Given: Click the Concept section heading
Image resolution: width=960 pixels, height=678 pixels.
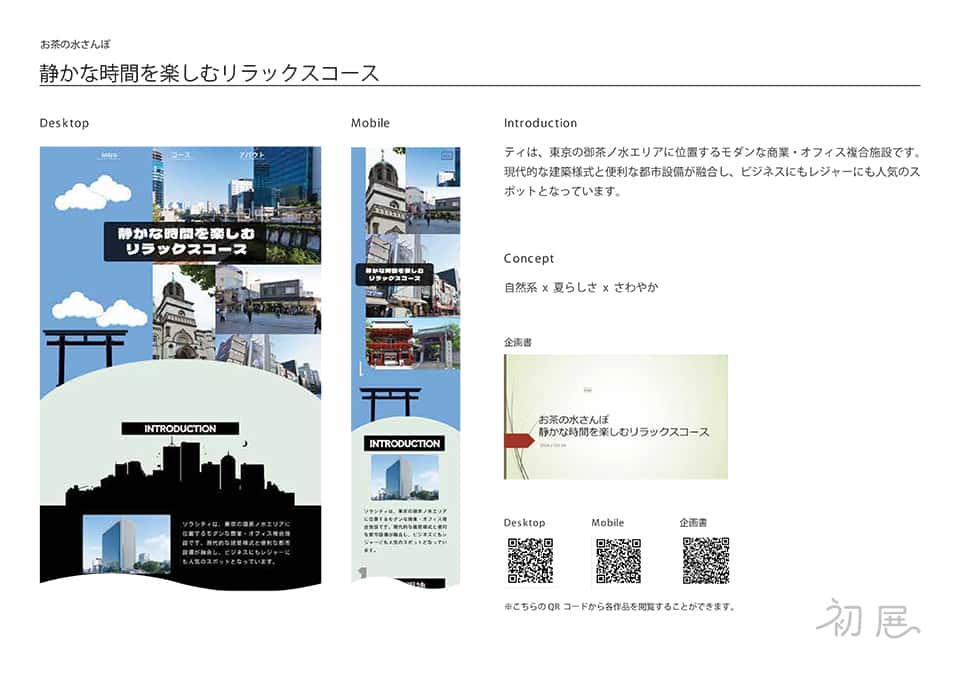Looking at the screenshot, I should pyautogui.click(x=528, y=258).
